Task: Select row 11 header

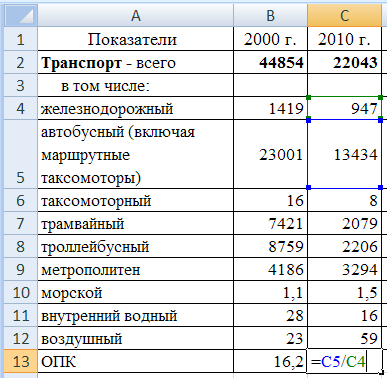Action: 21,315
